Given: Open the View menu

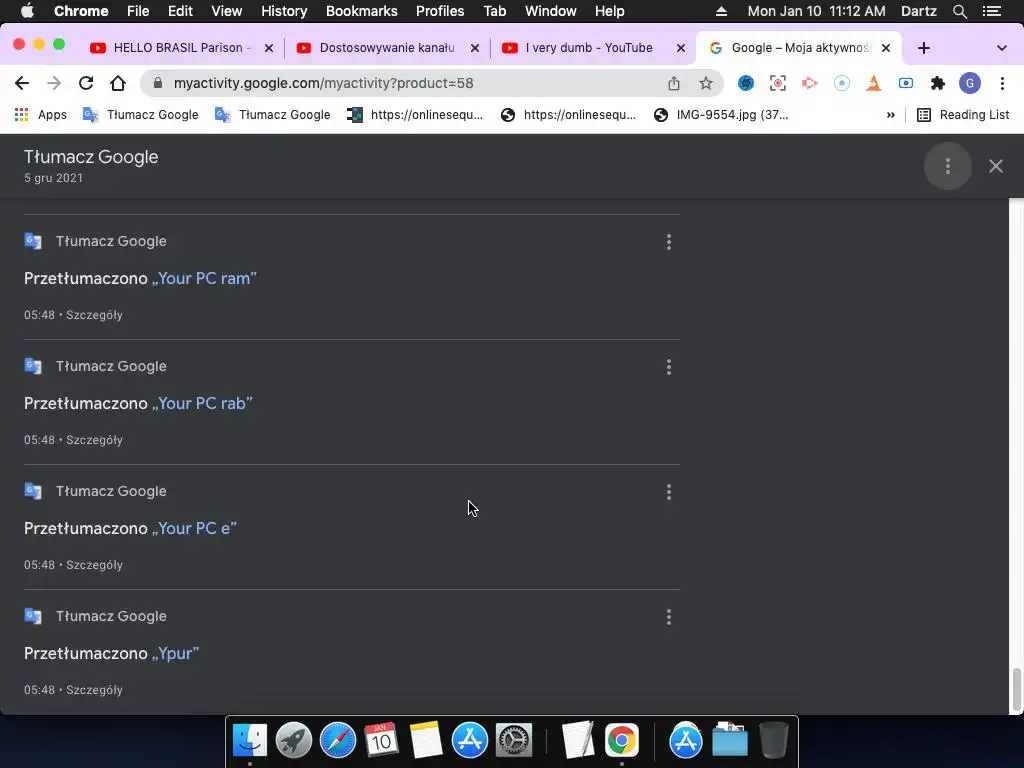Looking at the screenshot, I should coord(227,11).
